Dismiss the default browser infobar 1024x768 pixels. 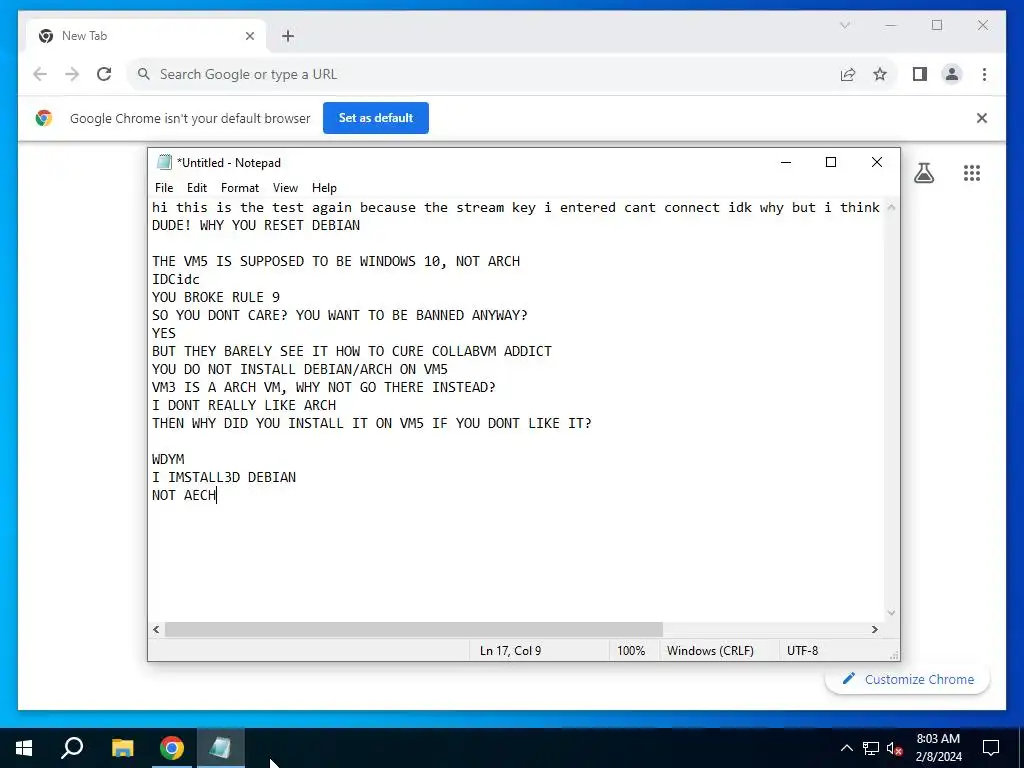(982, 118)
